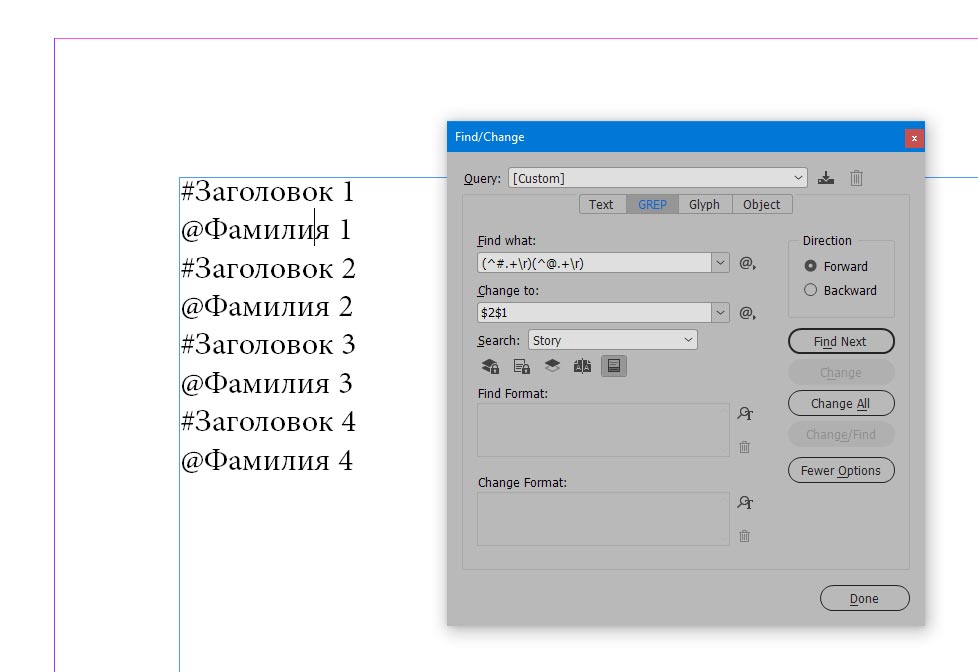Click the text line '#Заголовок 4'
978x672 pixels.
[268, 422]
